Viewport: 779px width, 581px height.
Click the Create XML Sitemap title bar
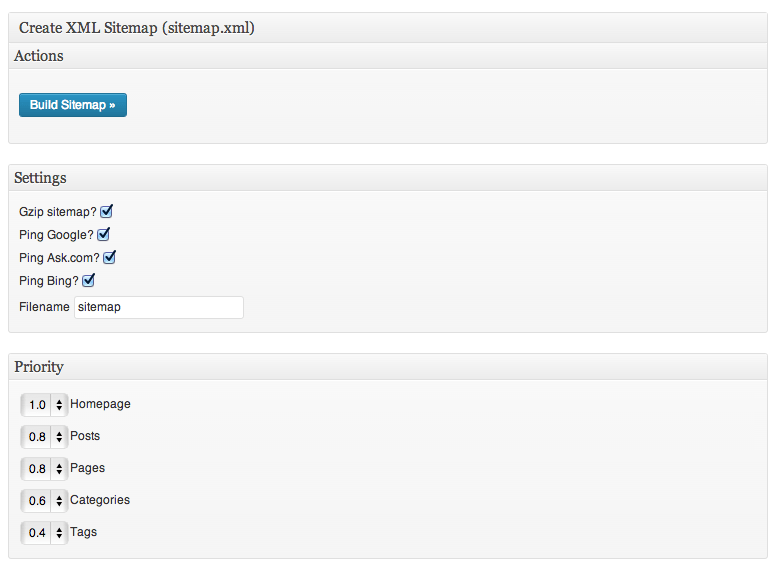click(388, 28)
